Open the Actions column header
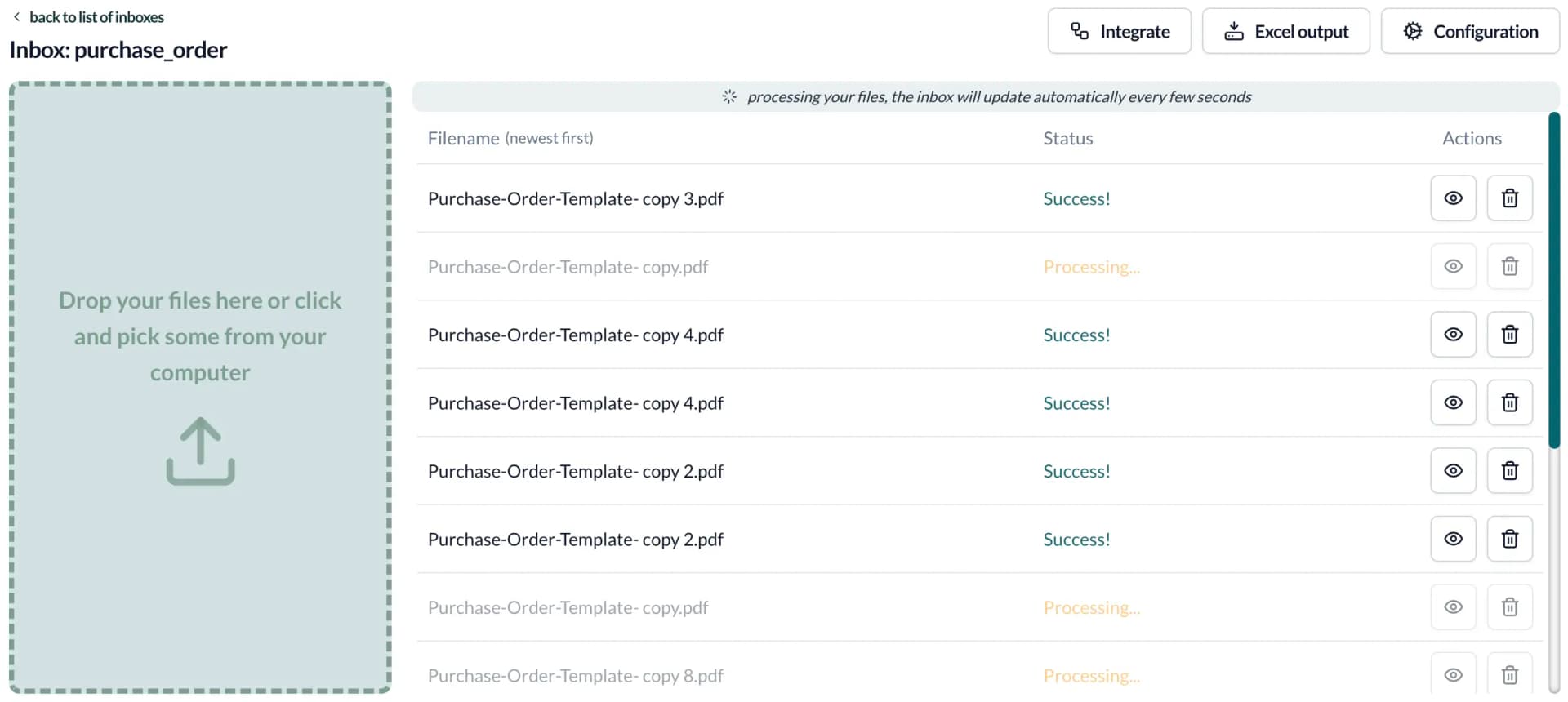The image size is (1568, 702). 1472,138
